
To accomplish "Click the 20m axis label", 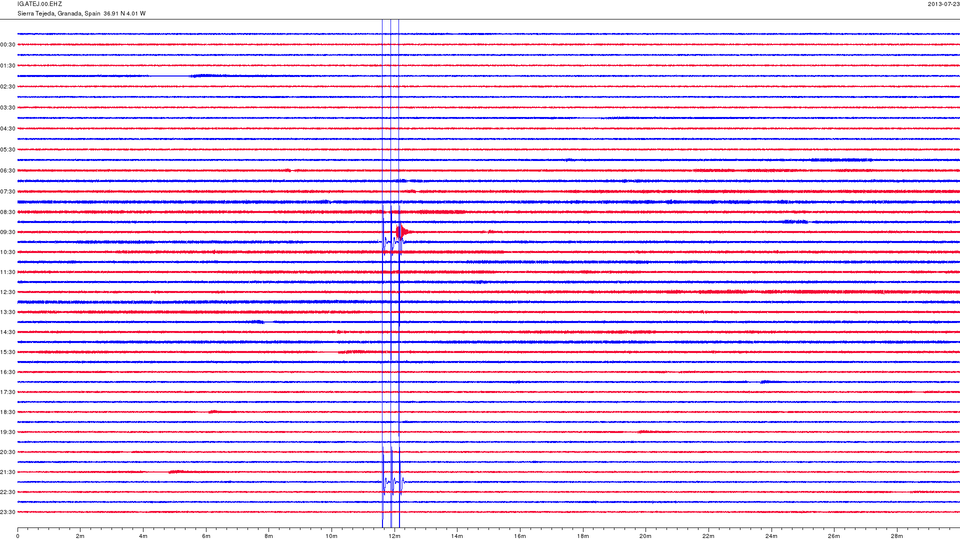I will coord(645,536).
